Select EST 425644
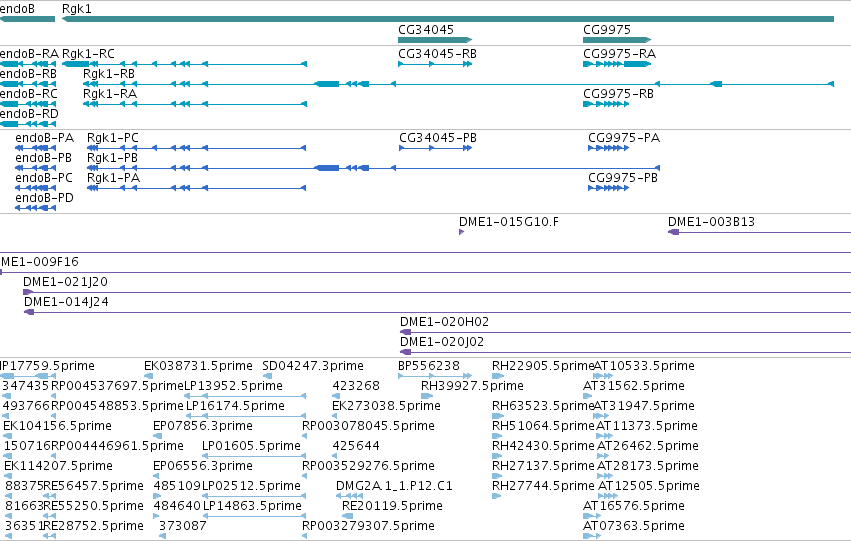Viewport: 851px width, 541px height. pos(356,447)
